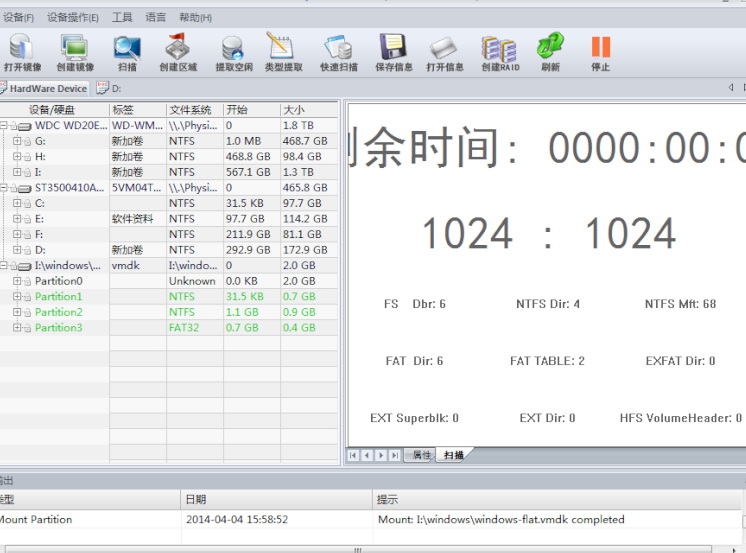Screen dimensions: 746x553
Task: Click the 日期 column header in output
Action: 276,499
